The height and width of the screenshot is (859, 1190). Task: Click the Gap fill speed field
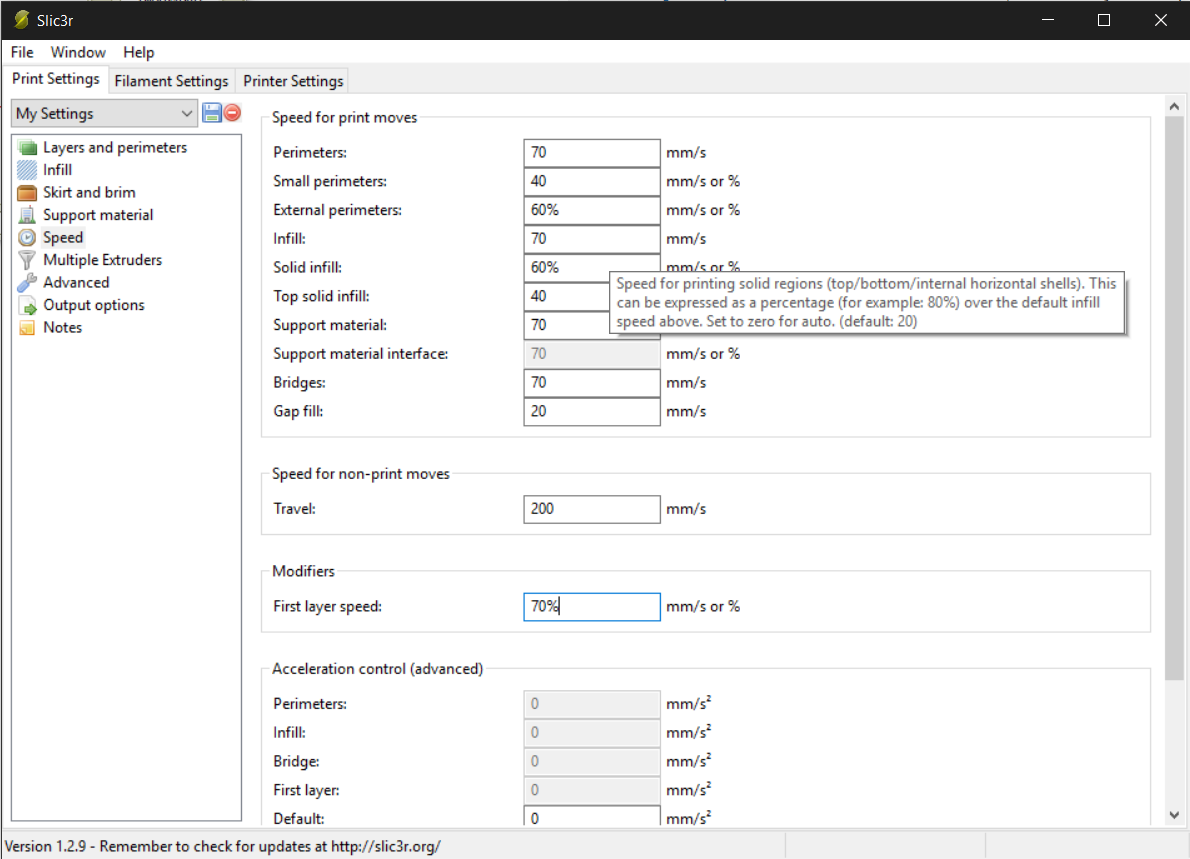(592, 412)
